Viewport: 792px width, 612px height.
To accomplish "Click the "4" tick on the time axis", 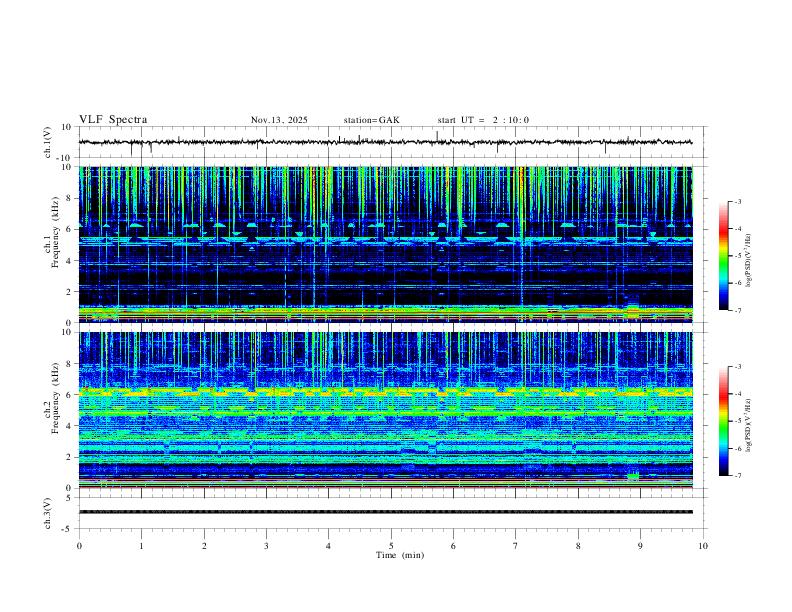I will tap(329, 546).
